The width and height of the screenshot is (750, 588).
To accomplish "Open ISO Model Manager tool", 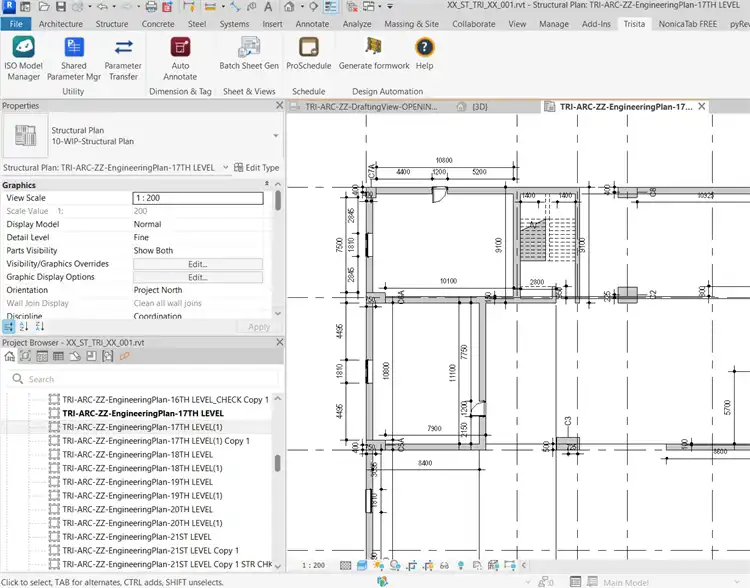I will tap(23, 58).
